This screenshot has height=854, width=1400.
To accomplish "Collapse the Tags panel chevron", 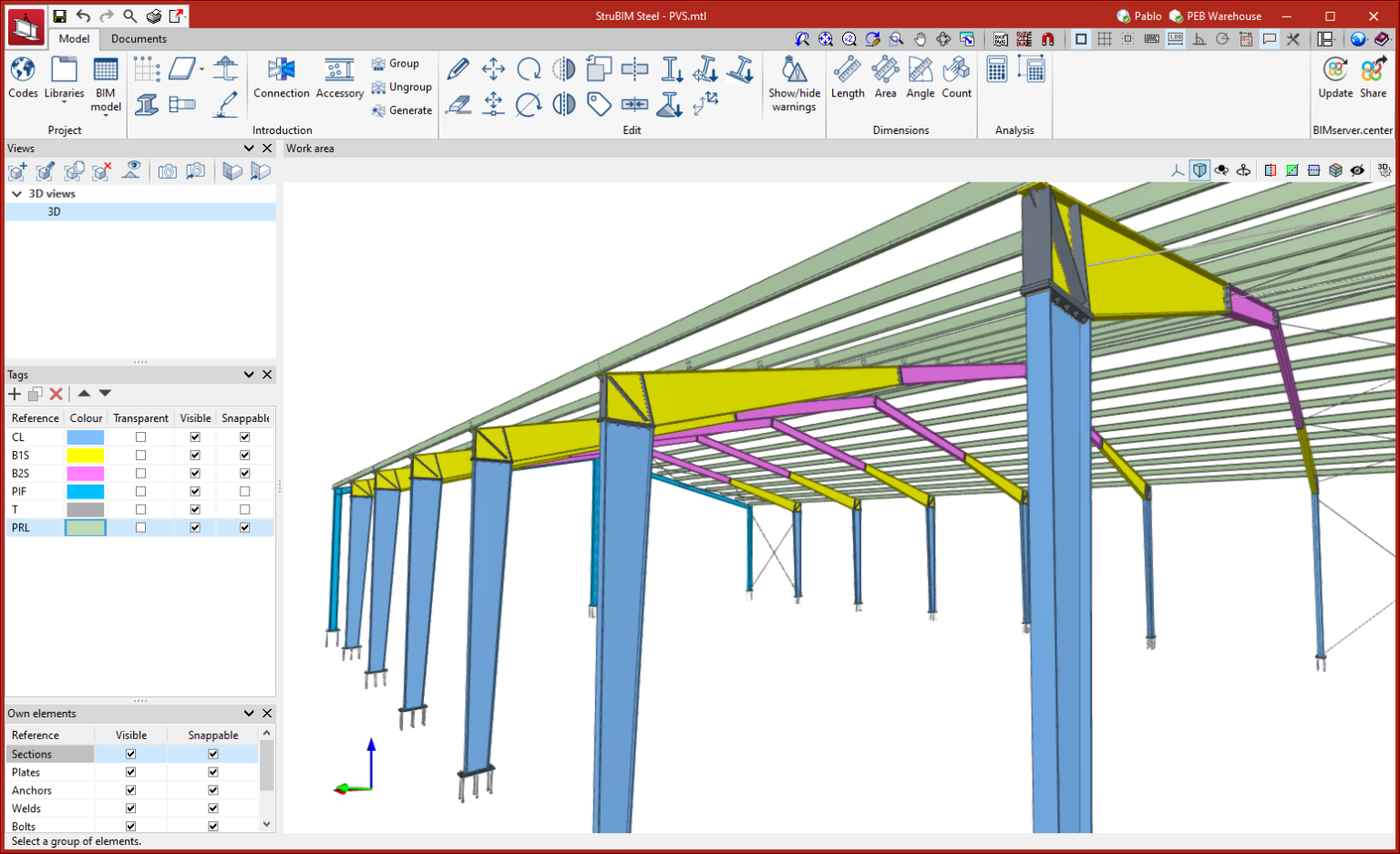I will 249,375.
